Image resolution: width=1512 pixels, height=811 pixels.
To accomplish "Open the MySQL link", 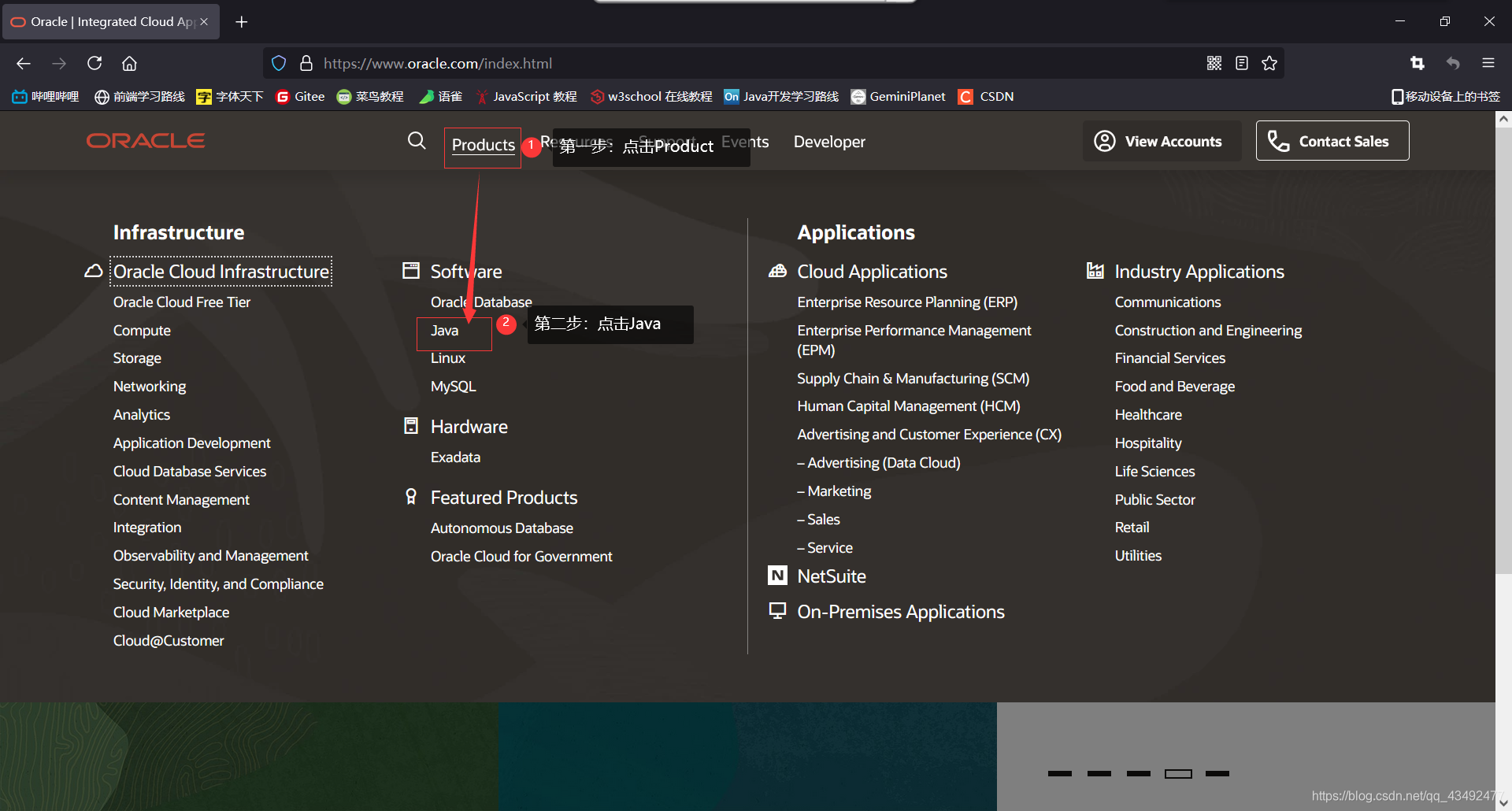I will tap(454, 387).
